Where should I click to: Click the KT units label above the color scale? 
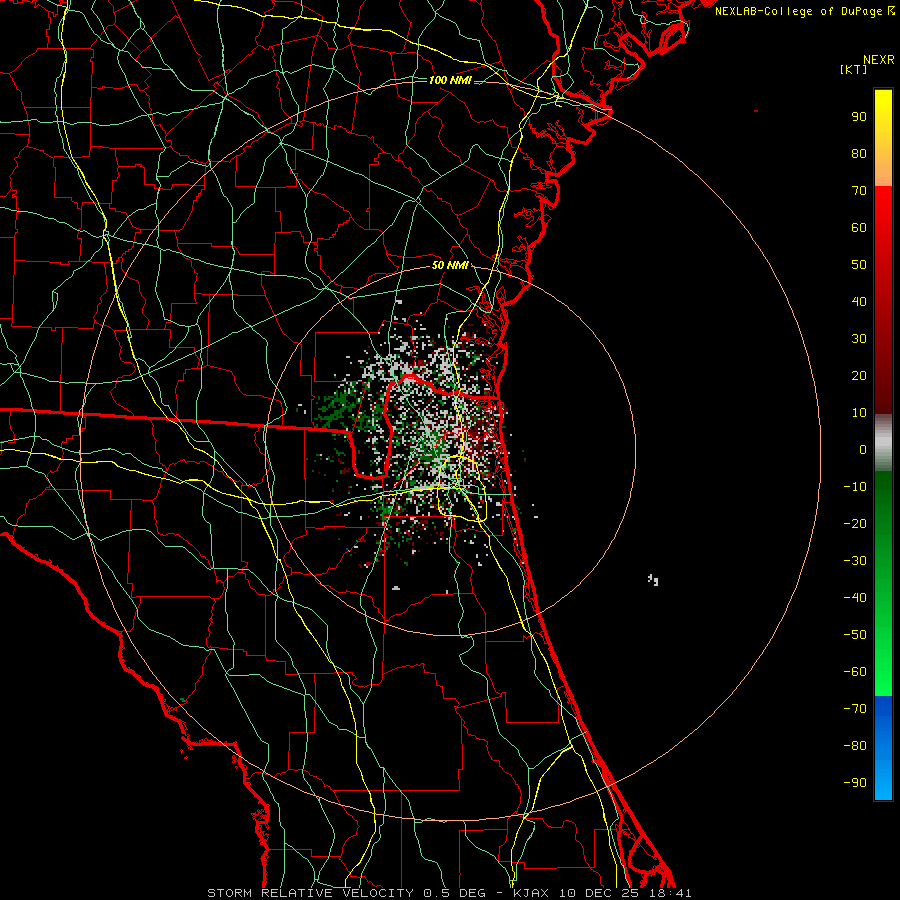coord(854,69)
